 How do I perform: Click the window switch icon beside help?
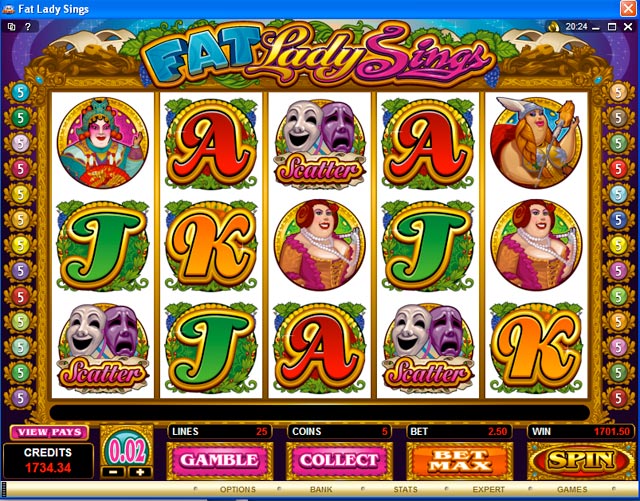[11, 27]
